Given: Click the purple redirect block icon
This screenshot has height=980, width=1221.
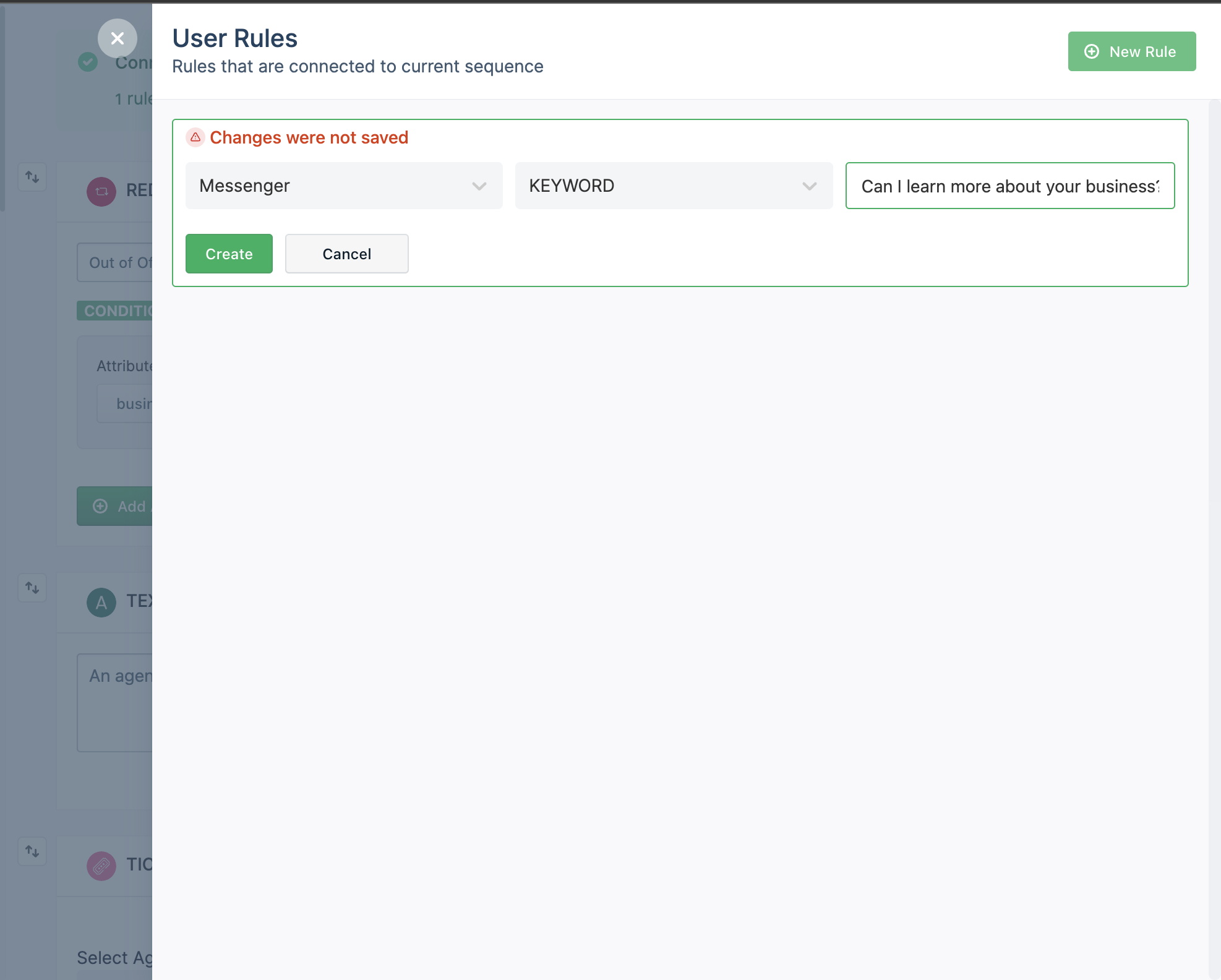Looking at the screenshot, I should click(101, 191).
